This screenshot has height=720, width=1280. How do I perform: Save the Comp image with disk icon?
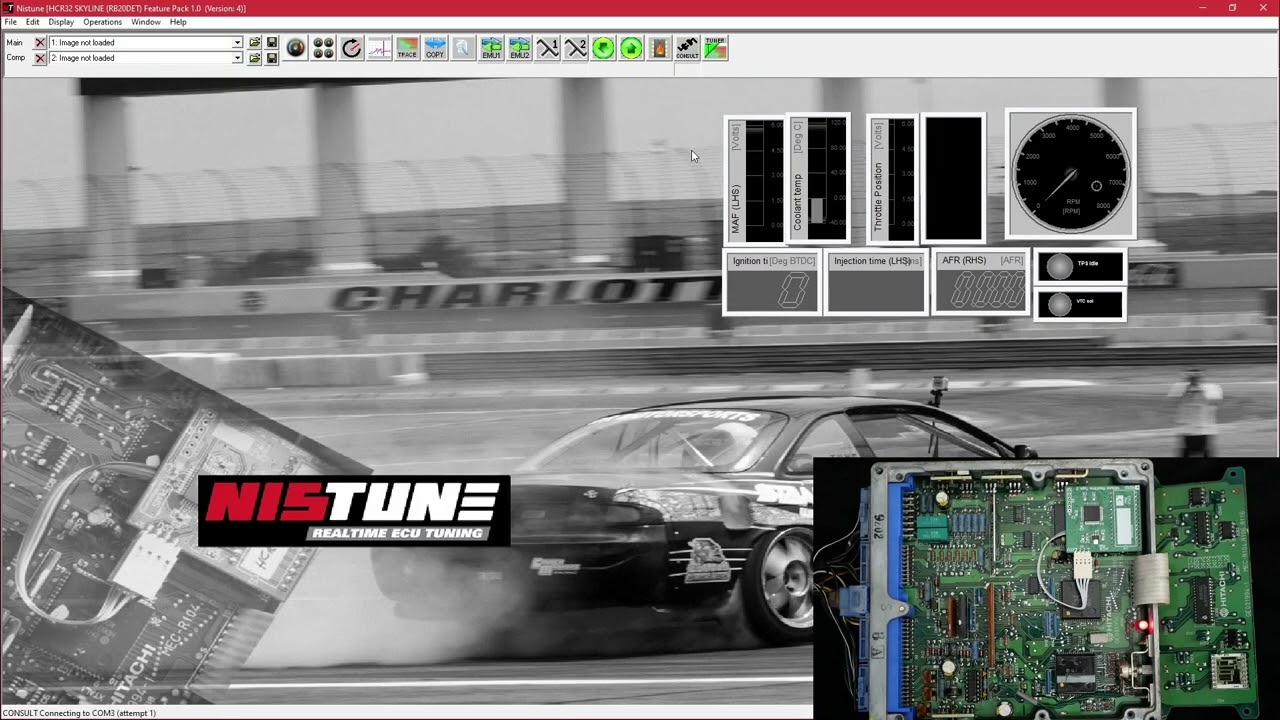[271, 58]
